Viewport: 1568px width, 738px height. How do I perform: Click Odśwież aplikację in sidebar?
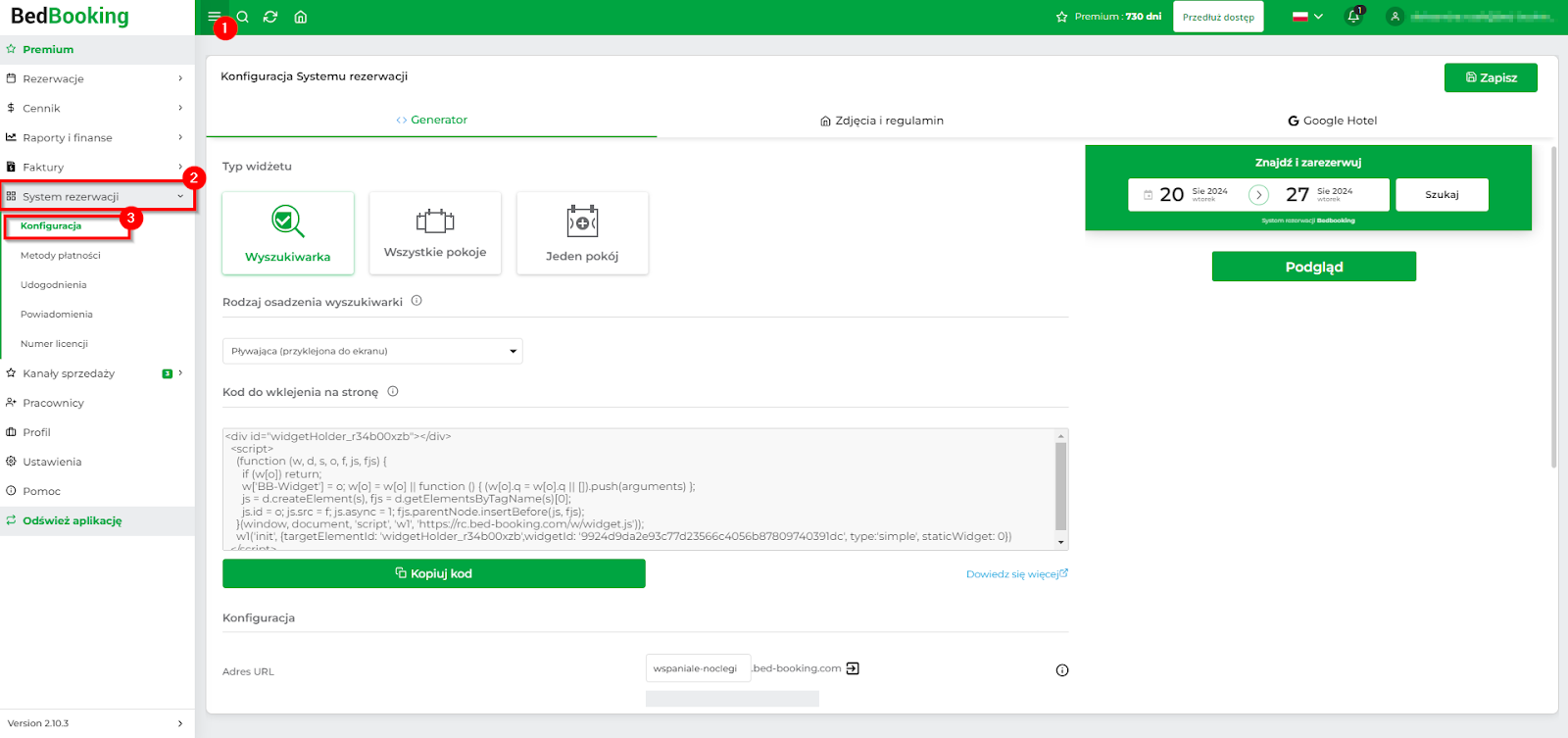[x=97, y=520]
